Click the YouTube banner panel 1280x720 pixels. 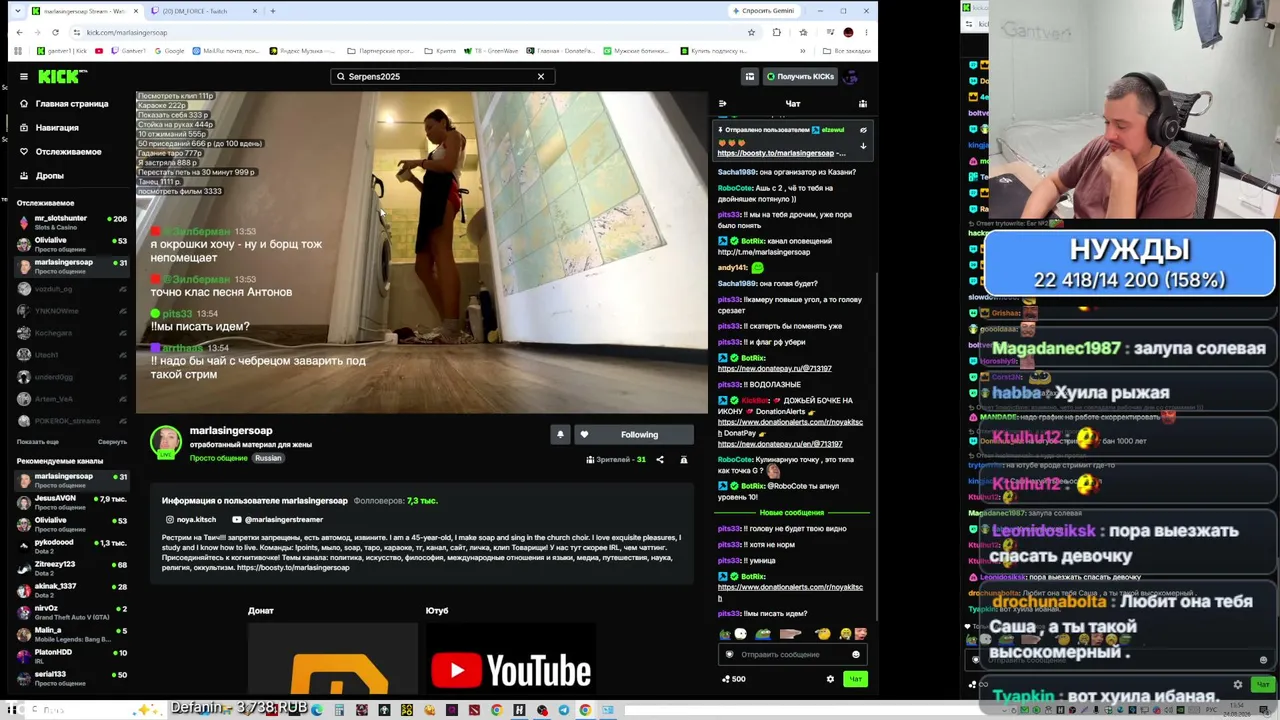click(511, 658)
